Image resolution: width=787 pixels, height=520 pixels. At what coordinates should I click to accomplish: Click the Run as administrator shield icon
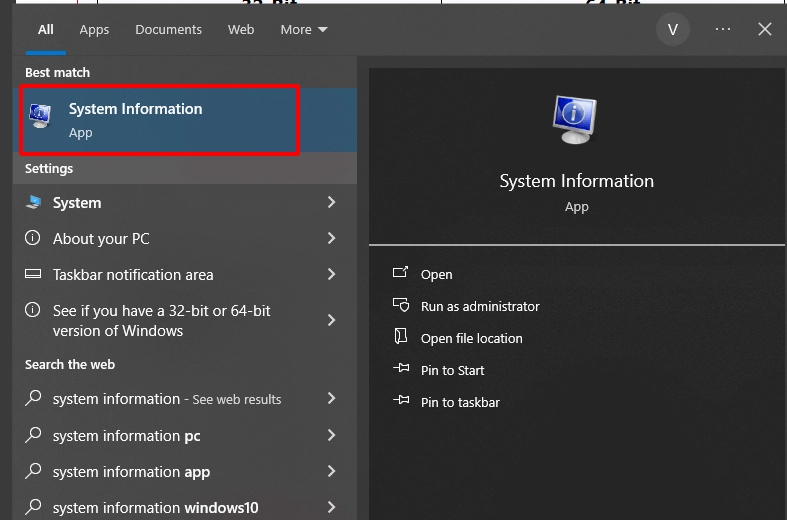coord(401,305)
